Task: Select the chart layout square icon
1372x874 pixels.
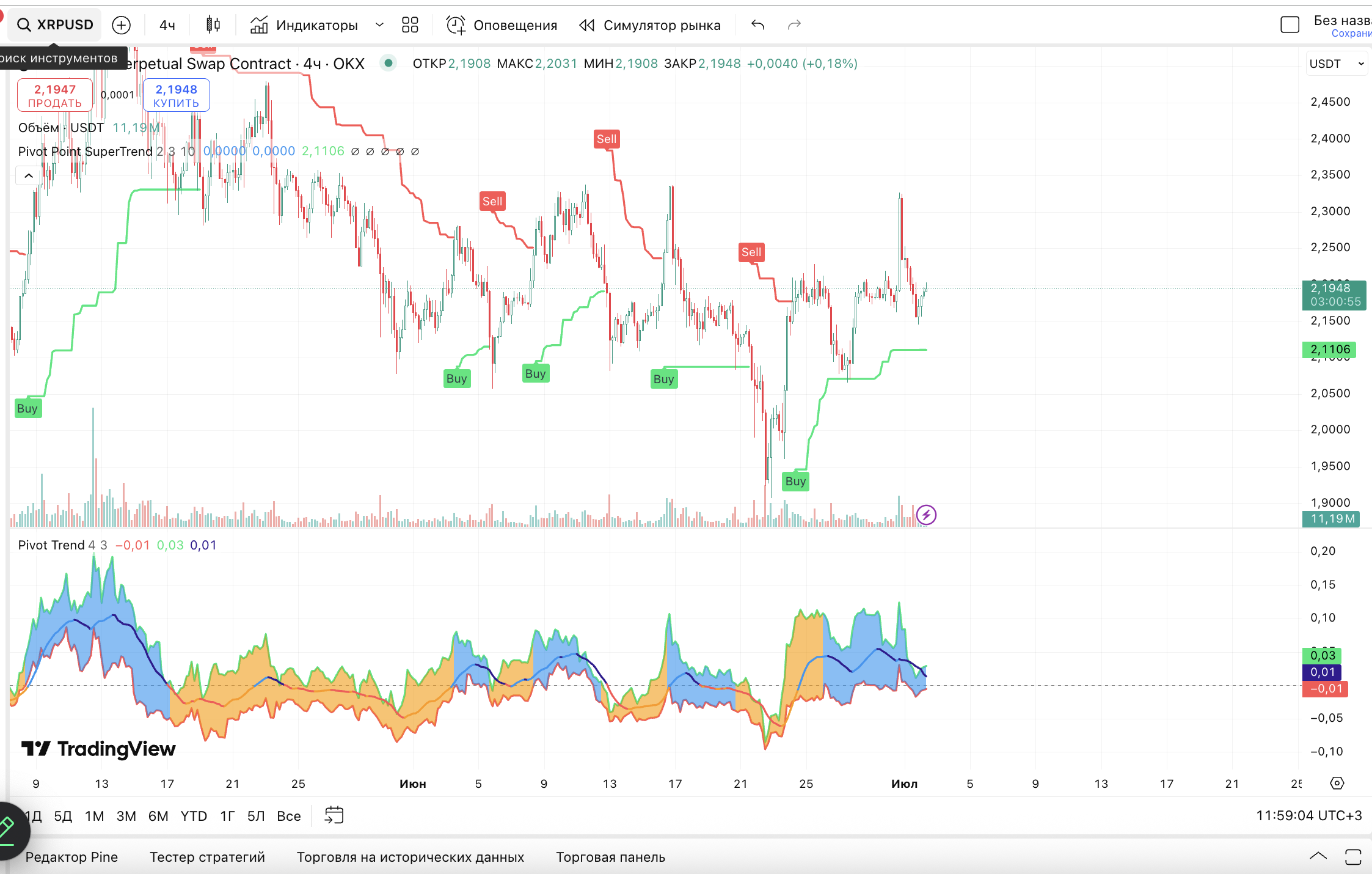Action: click(x=1290, y=25)
